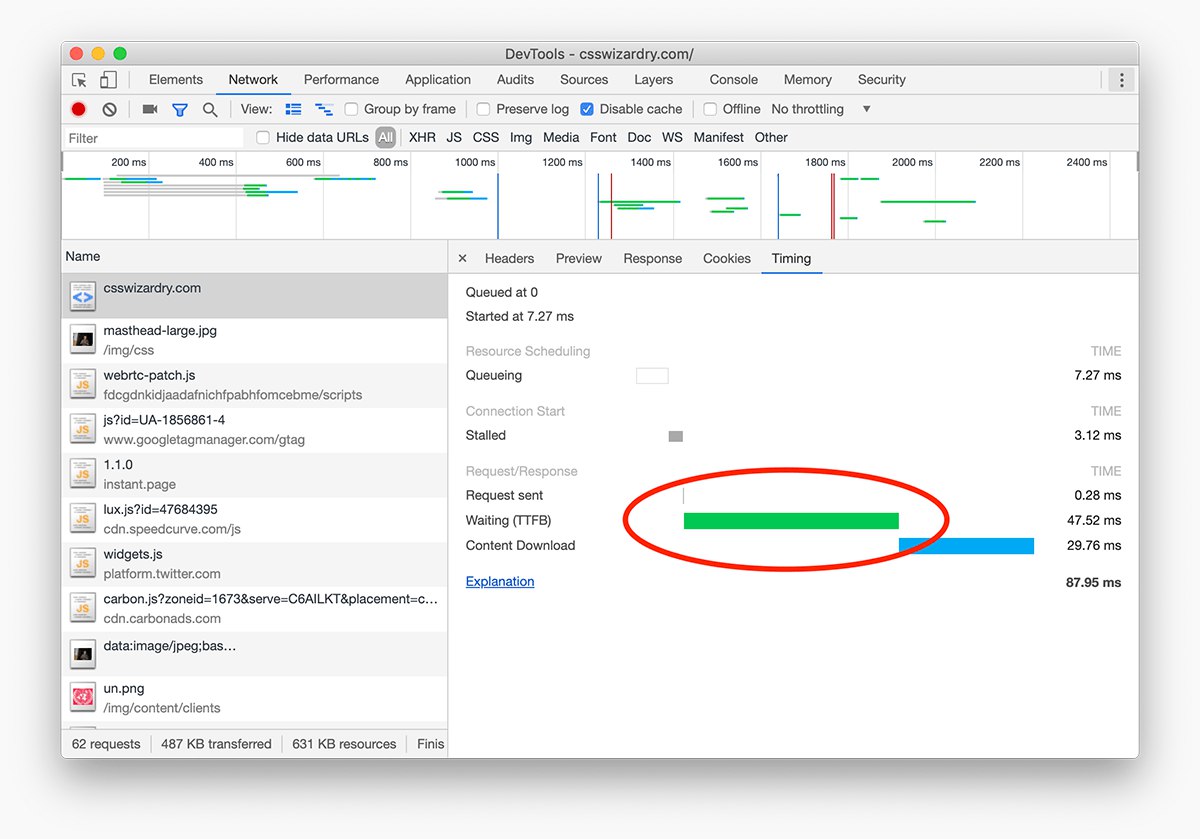1200x839 pixels.
Task: Toggle the waterfall overview view icon
Action: 324,109
